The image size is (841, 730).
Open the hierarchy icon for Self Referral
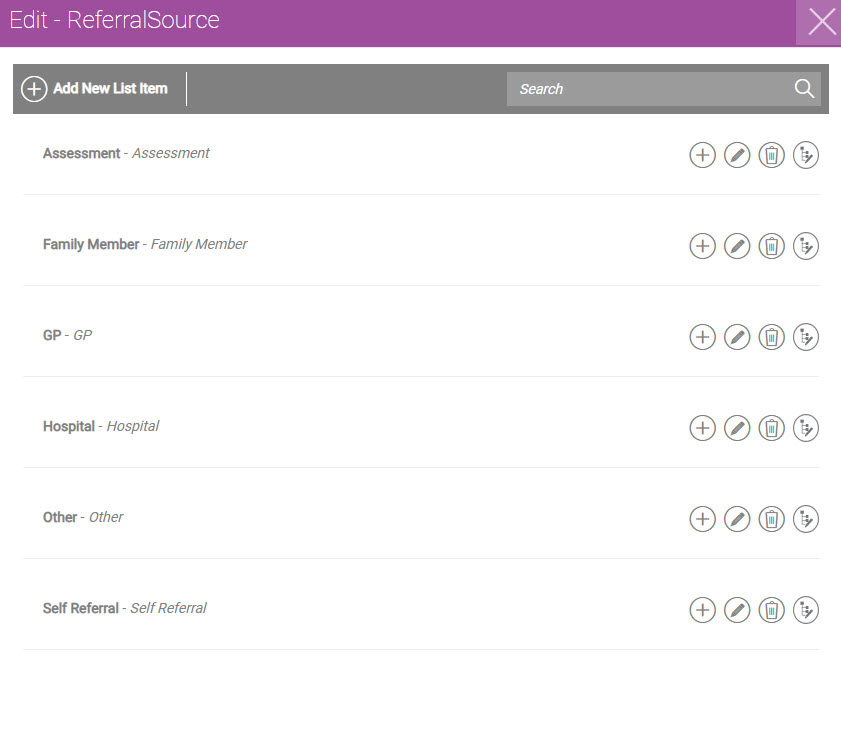[x=806, y=610]
